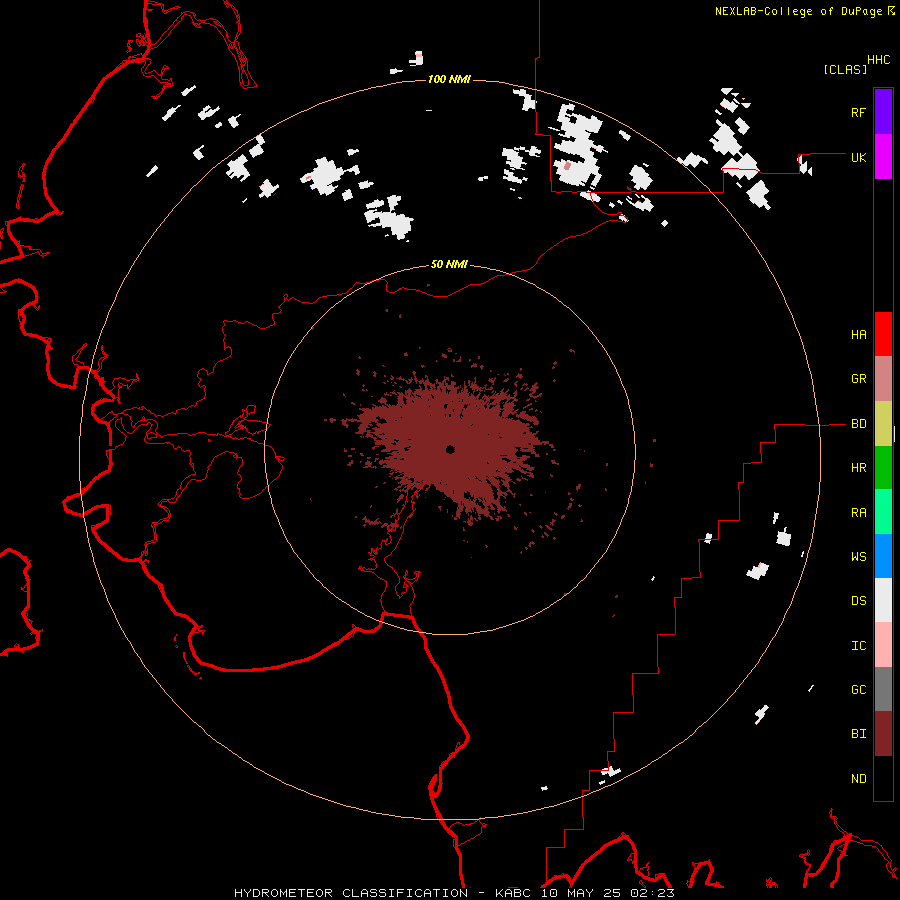
Task: Click the red HA legend swatch
Action: pos(883,334)
